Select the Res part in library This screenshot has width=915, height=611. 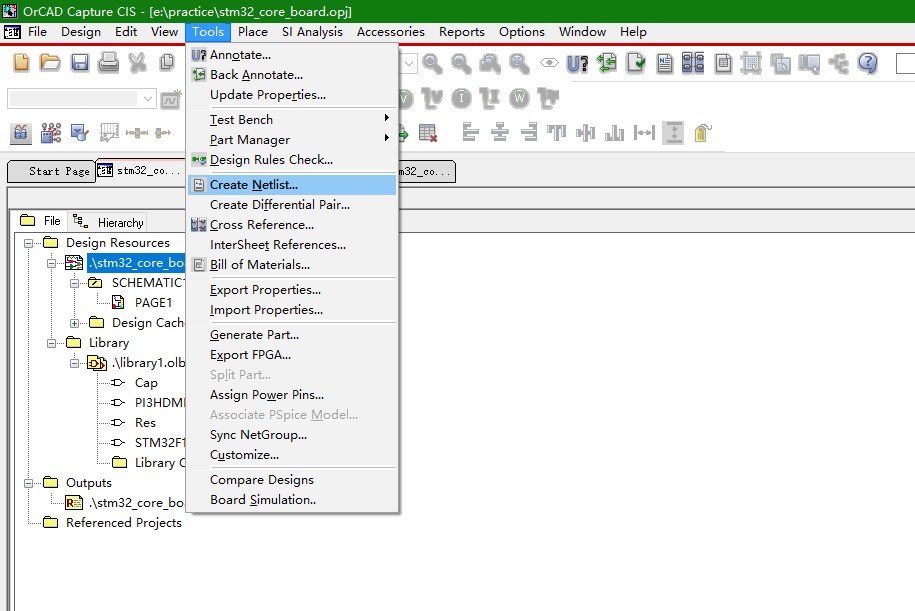(145, 423)
